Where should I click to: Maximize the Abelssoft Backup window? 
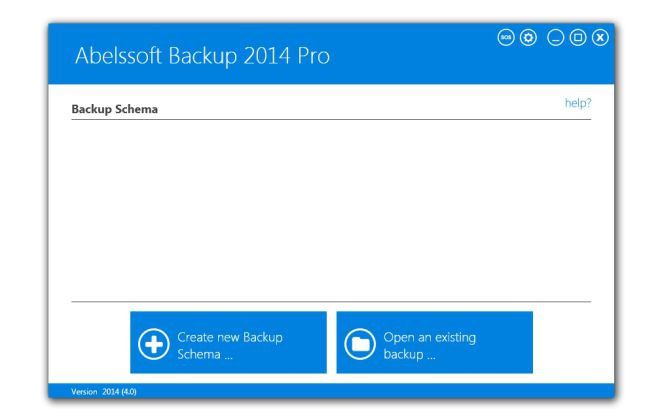(x=578, y=37)
